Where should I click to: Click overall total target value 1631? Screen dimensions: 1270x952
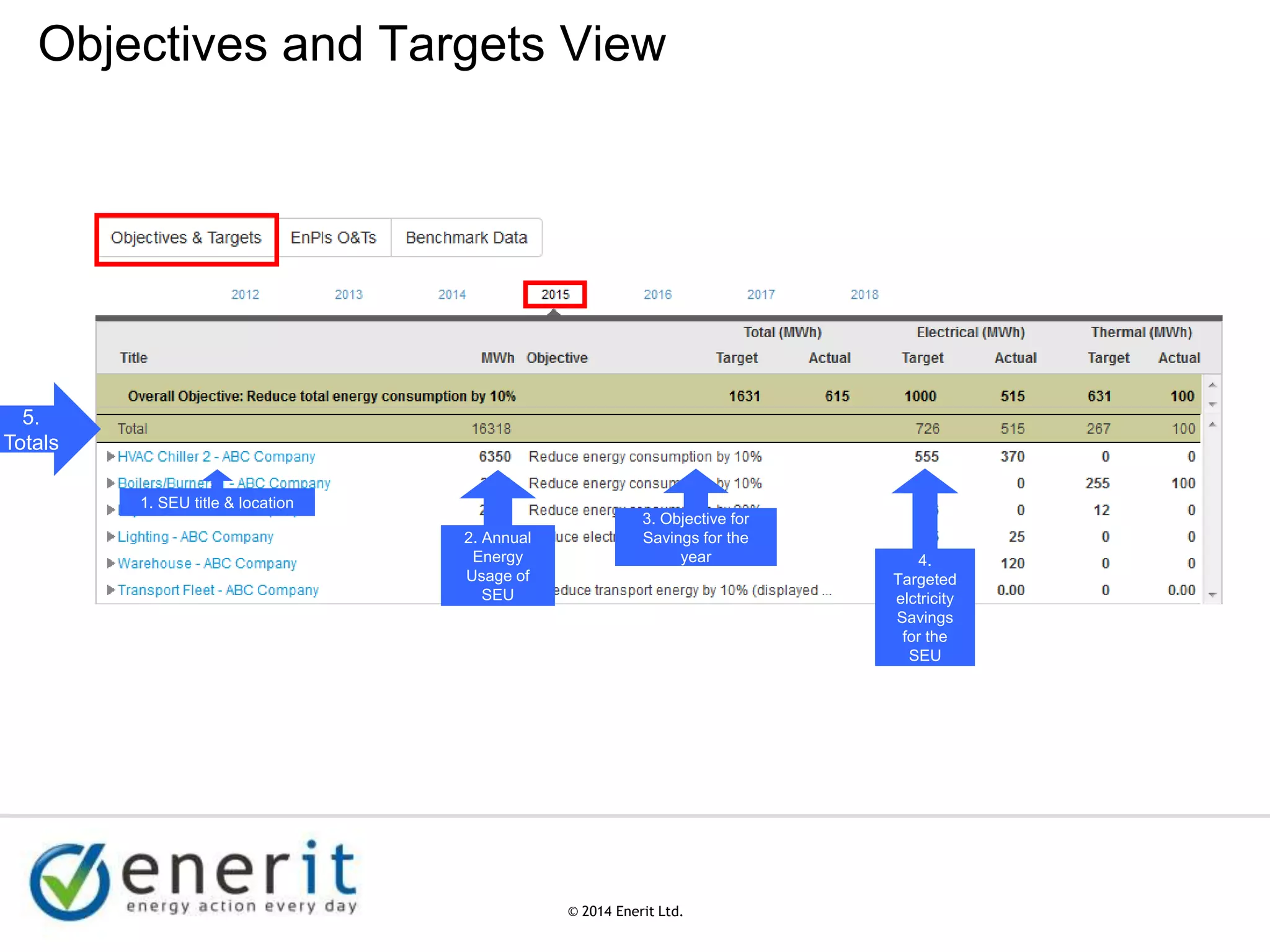(x=744, y=396)
